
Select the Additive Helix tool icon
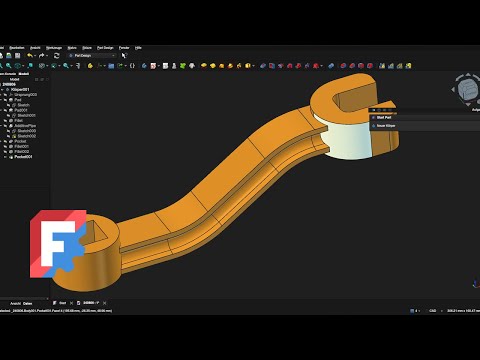239,66
